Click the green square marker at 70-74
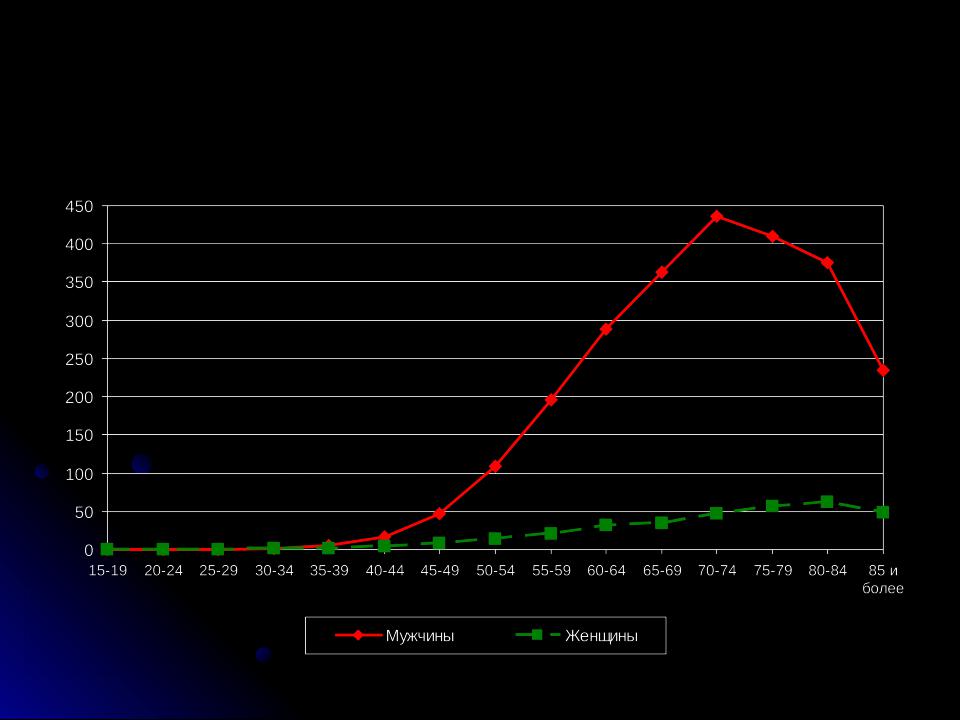This screenshot has height=720, width=960. click(717, 513)
